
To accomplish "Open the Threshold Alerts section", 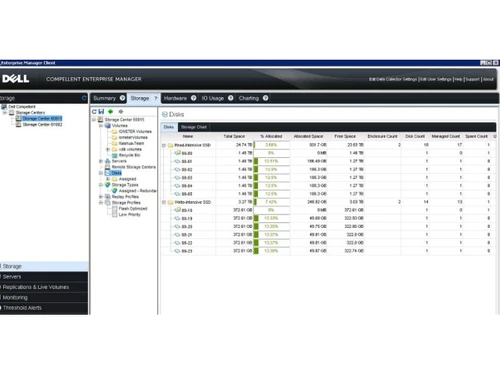I will [44, 308].
